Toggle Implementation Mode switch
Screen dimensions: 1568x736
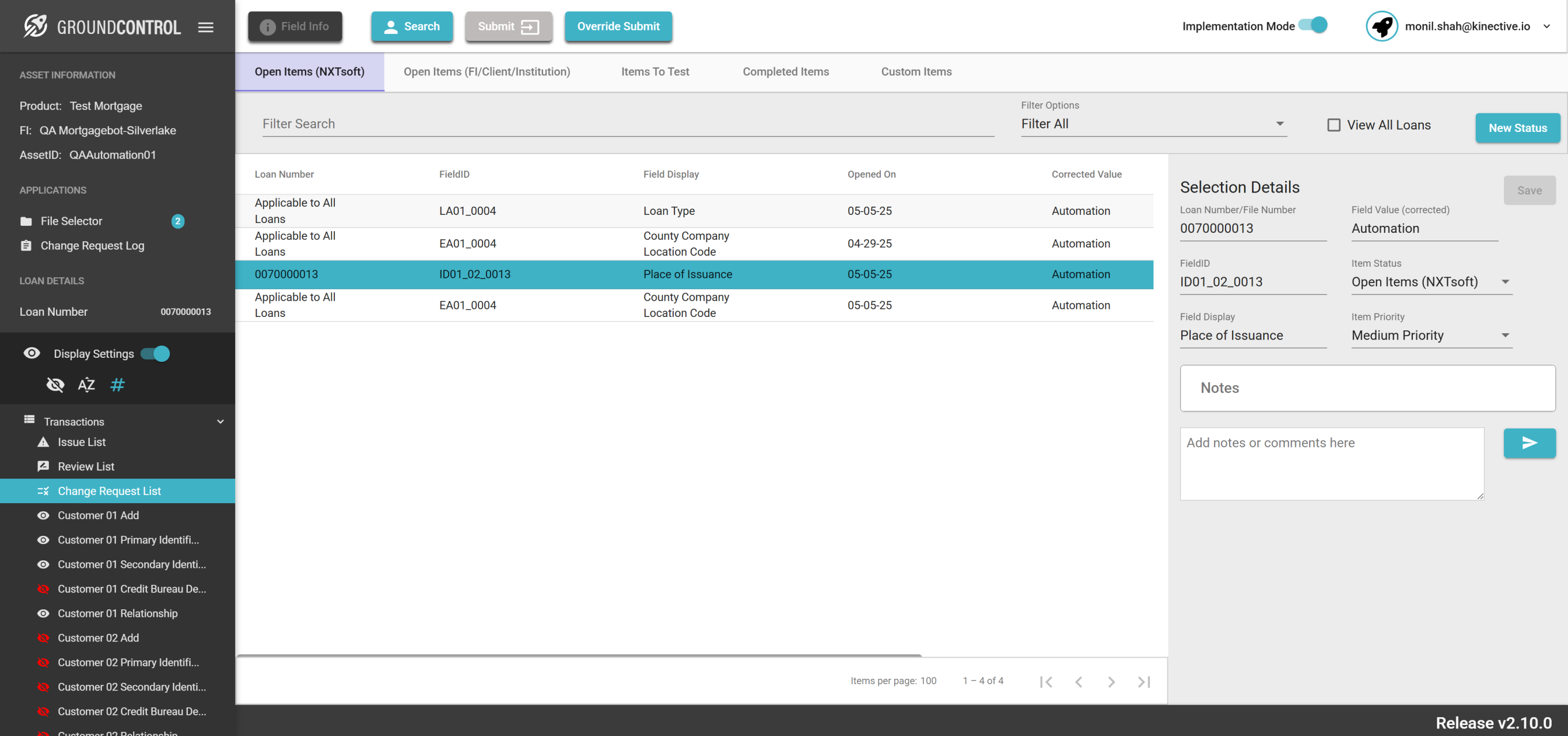click(x=1313, y=26)
